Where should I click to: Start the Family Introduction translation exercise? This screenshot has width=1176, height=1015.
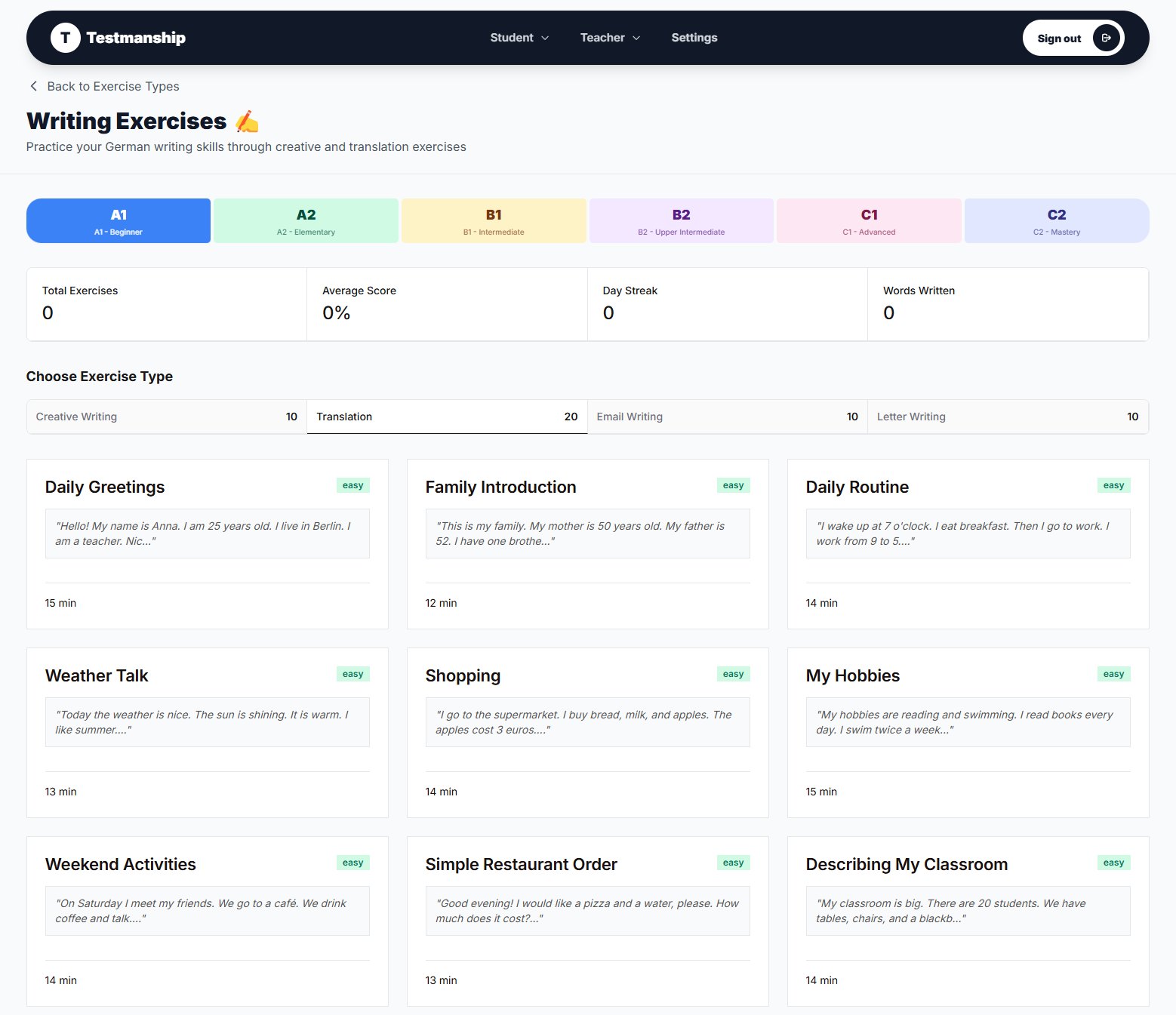click(x=587, y=543)
